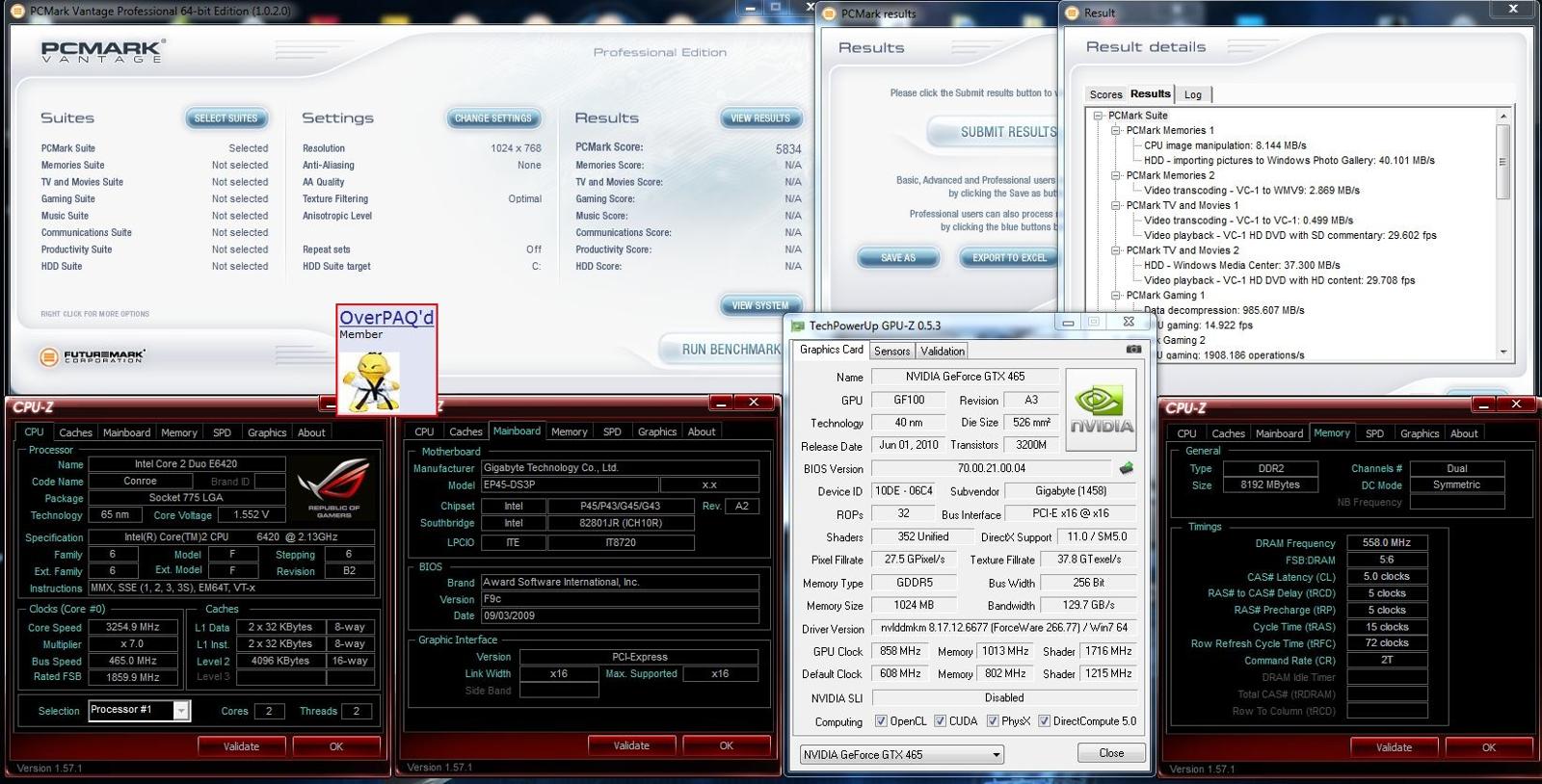Click the Result window title bar icon
This screenshot has width=1542, height=784.
pyautogui.click(x=1072, y=13)
